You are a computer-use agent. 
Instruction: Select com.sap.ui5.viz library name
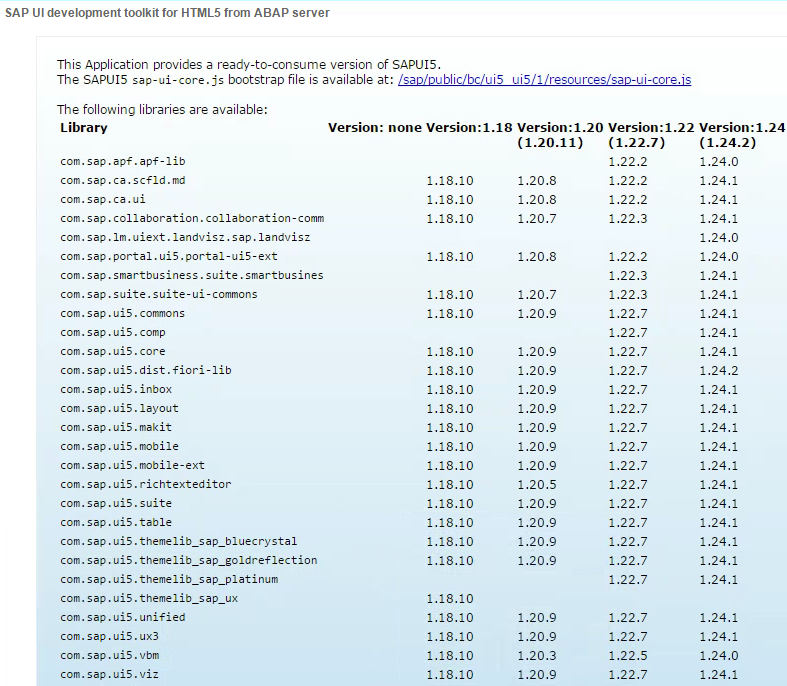[109, 674]
